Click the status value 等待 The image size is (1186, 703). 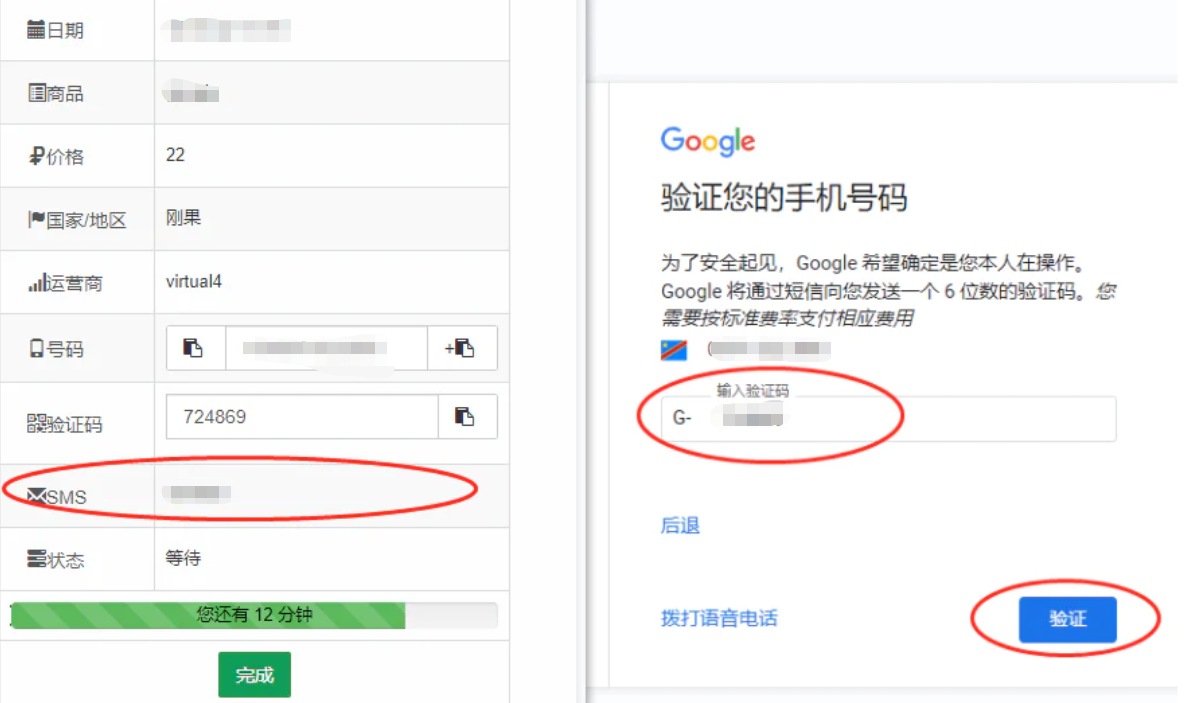[183, 558]
